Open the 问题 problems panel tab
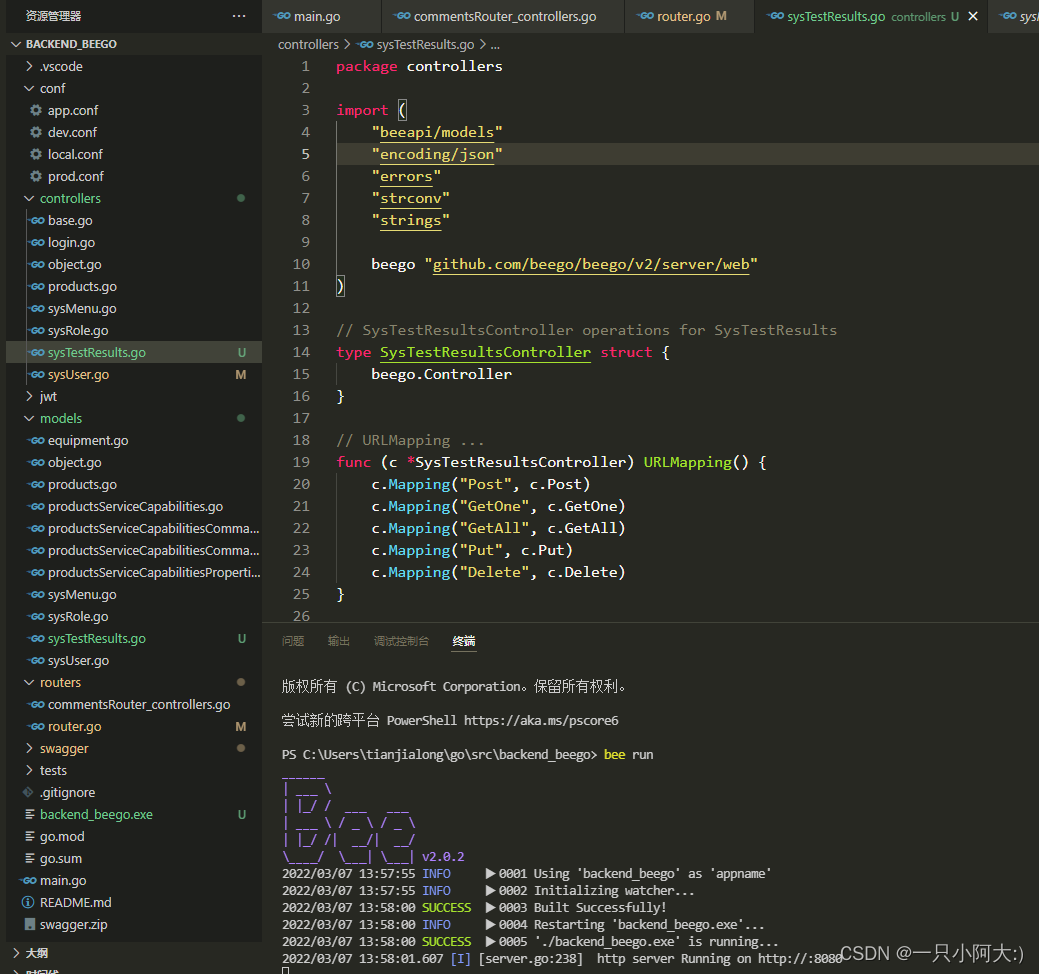Viewport: 1039px width, 974px height. (x=293, y=641)
